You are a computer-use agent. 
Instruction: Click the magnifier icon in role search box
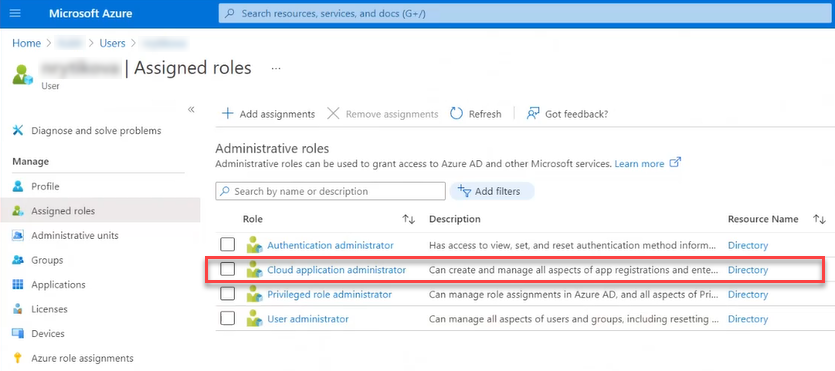pyautogui.click(x=225, y=191)
